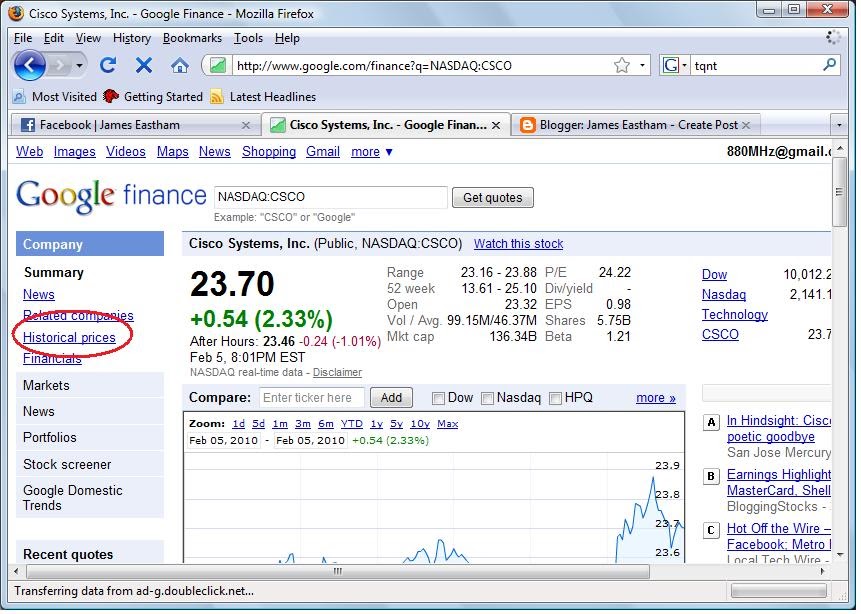Set chart zoom to 5d
This screenshot has height=614, width=861.
click(258, 424)
